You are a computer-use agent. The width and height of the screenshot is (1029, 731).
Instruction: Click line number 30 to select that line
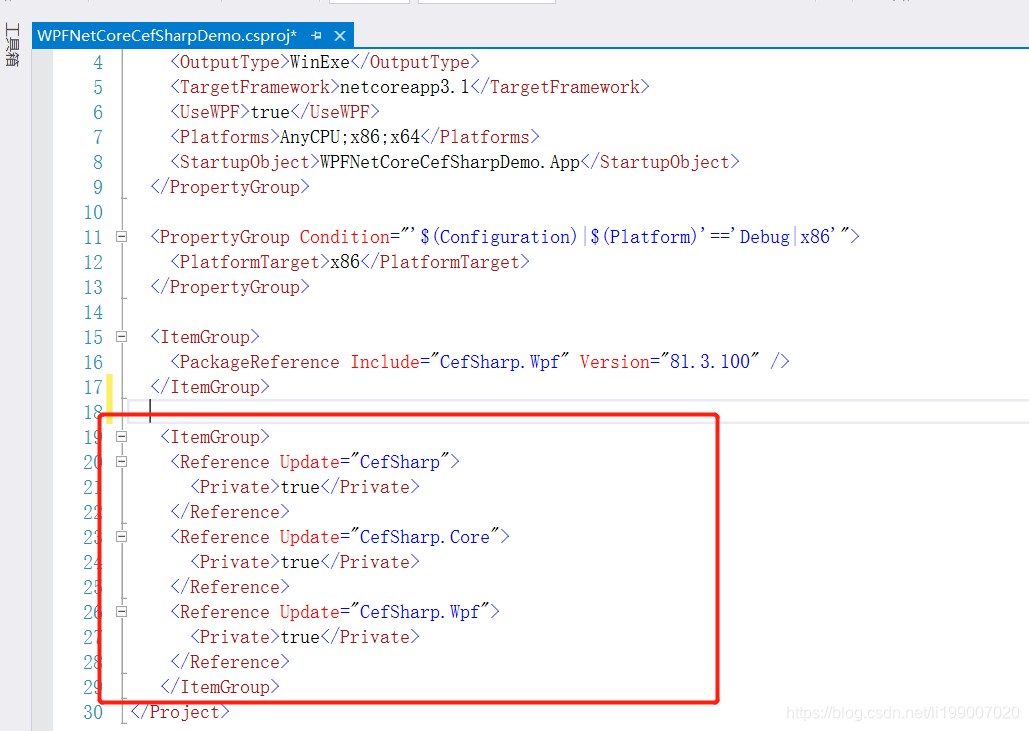(x=93, y=712)
